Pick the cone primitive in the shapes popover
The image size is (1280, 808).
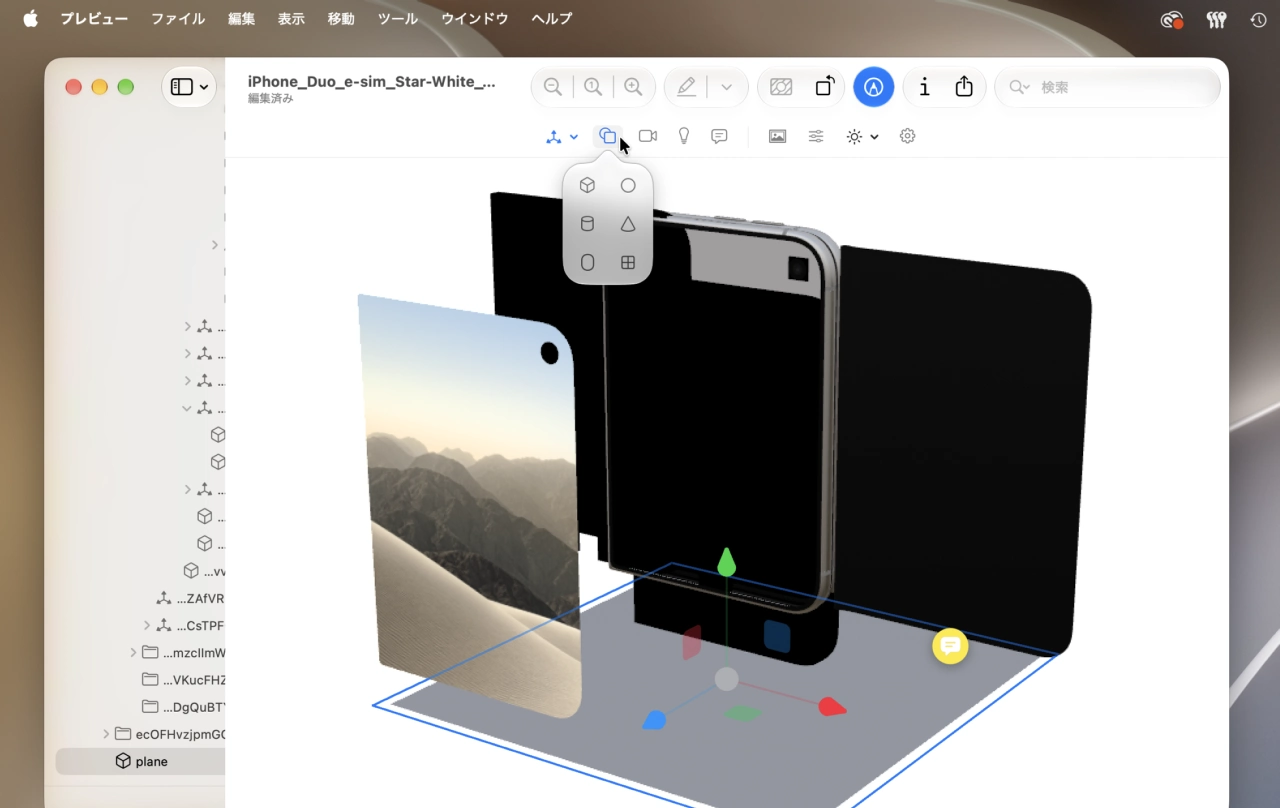(x=628, y=224)
